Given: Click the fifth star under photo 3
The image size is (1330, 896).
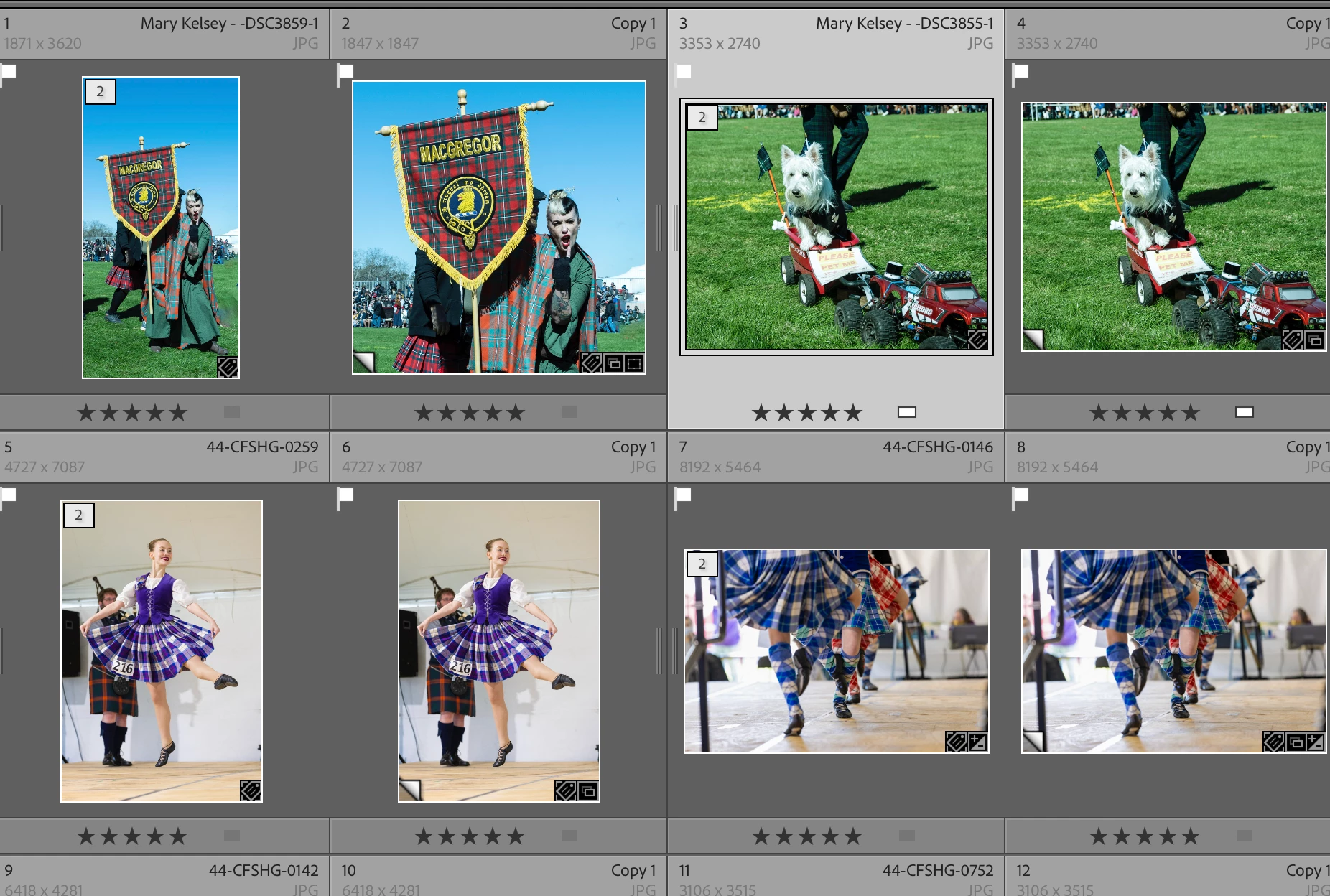Looking at the screenshot, I should 853,413.
